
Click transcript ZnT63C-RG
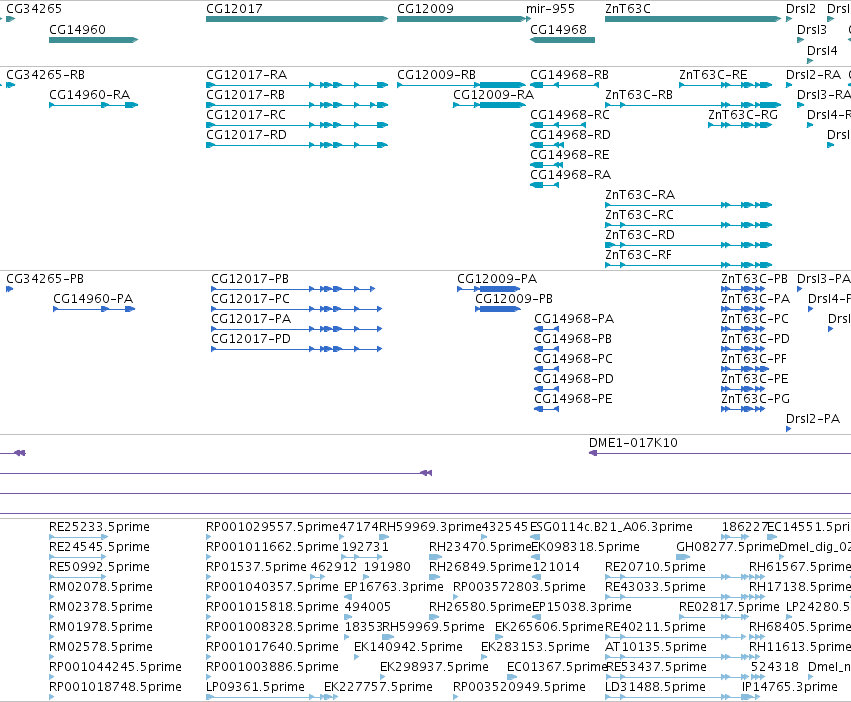coord(740,125)
